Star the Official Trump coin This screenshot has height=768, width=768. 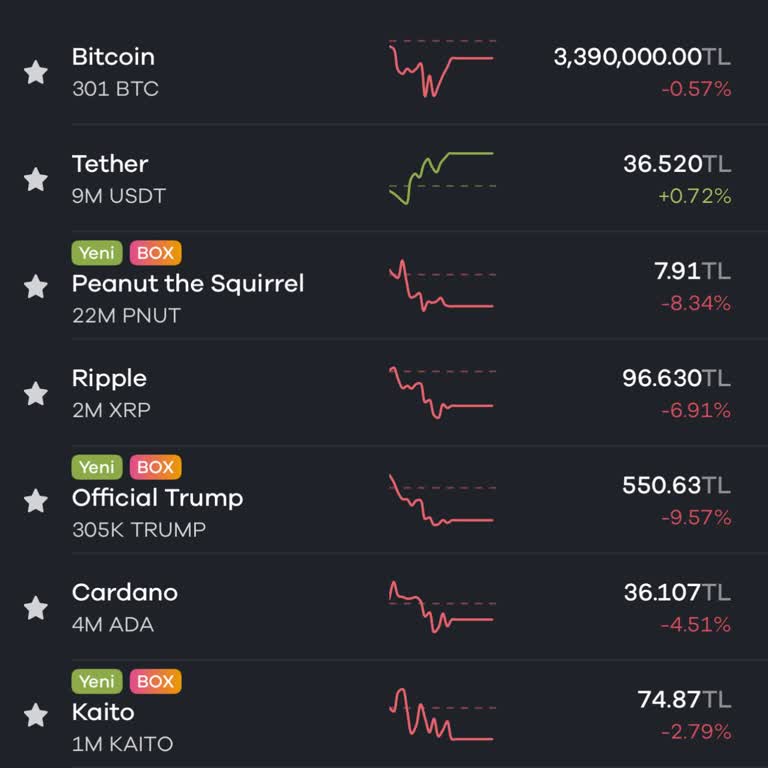pos(36,501)
